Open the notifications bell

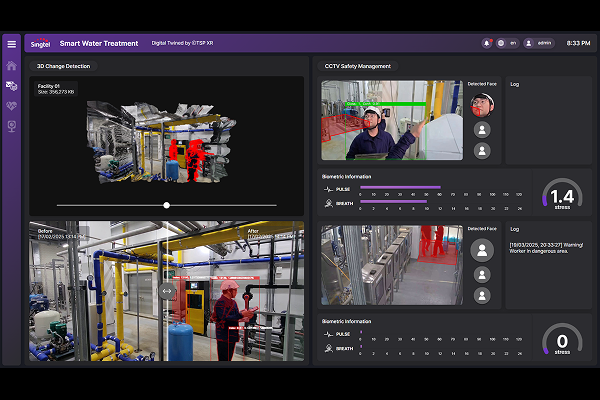click(x=487, y=43)
